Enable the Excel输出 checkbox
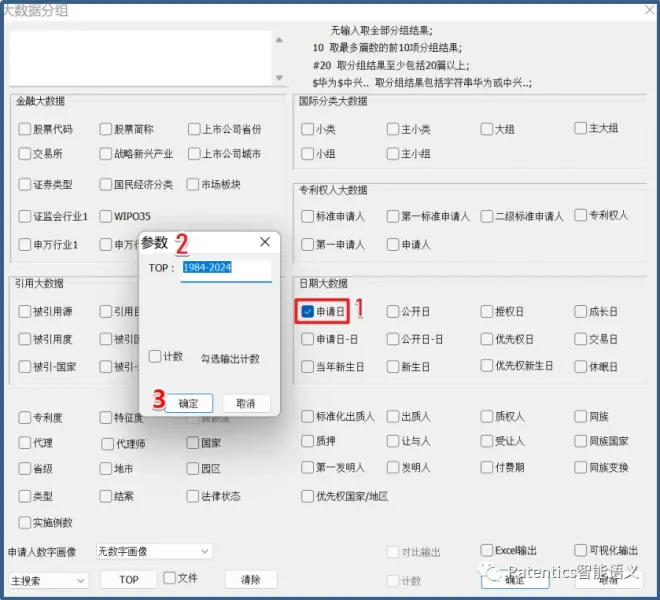Viewport: 660px width, 600px height. click(487, 550)
